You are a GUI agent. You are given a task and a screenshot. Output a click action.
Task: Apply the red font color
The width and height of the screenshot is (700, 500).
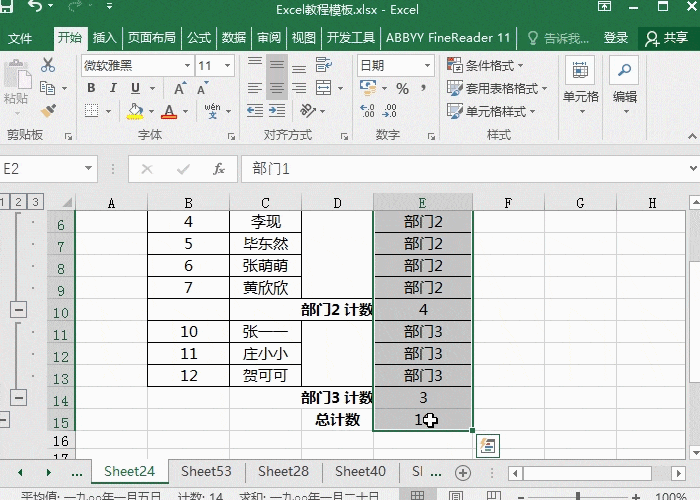point(169,112)
